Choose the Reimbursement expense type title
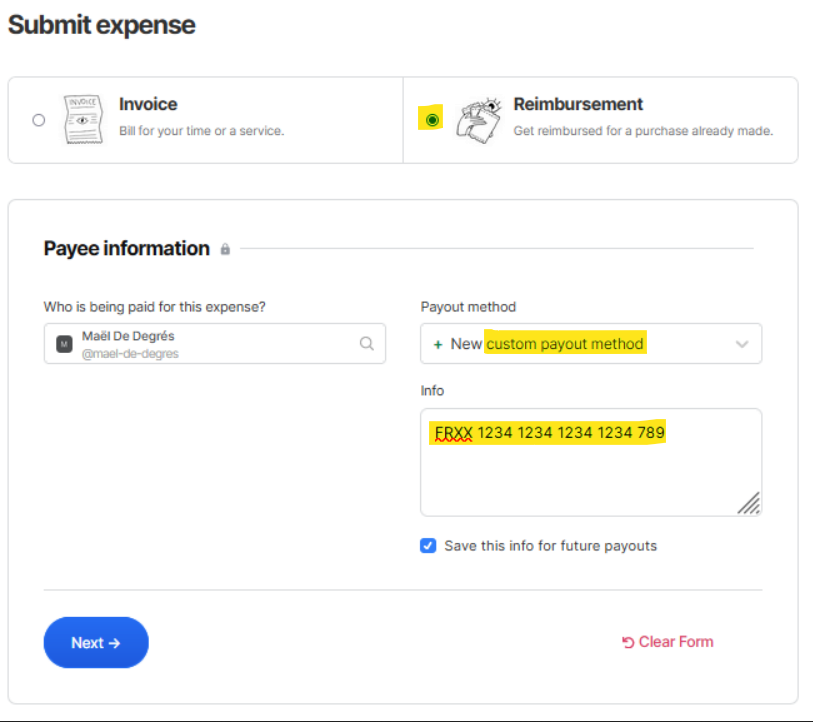 [x=578, y=104]
